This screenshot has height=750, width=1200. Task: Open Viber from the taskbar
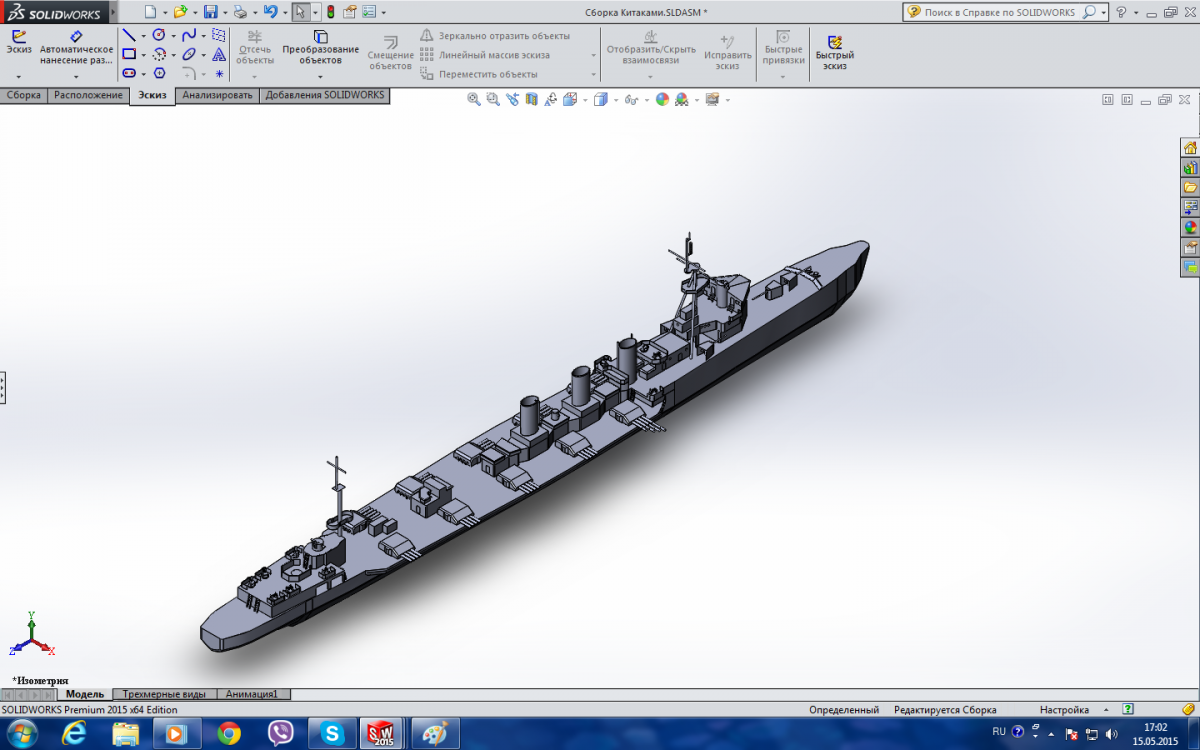click(x=281, y=734)
